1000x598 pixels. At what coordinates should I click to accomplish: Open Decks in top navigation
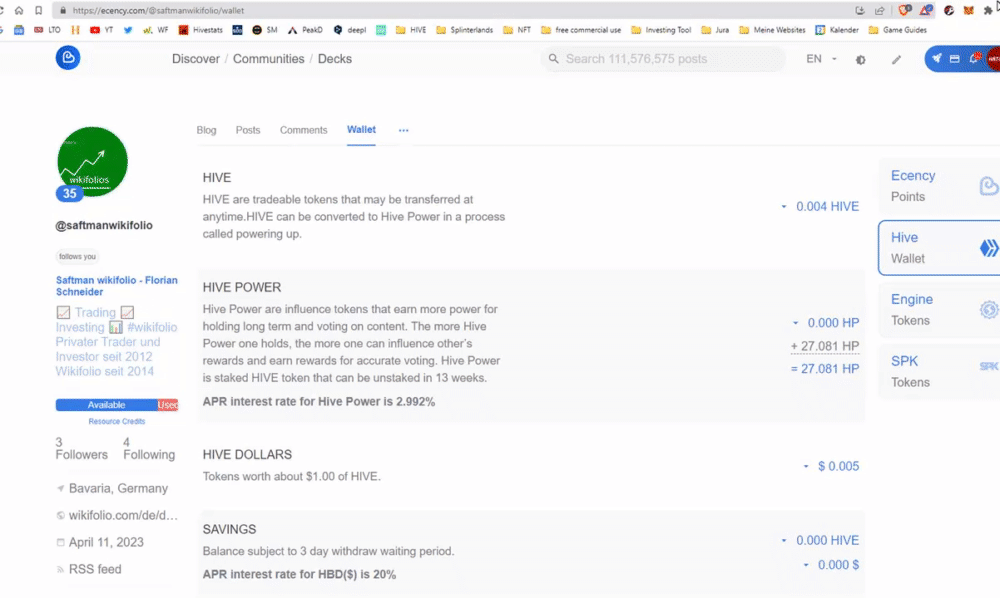(335, 59)
